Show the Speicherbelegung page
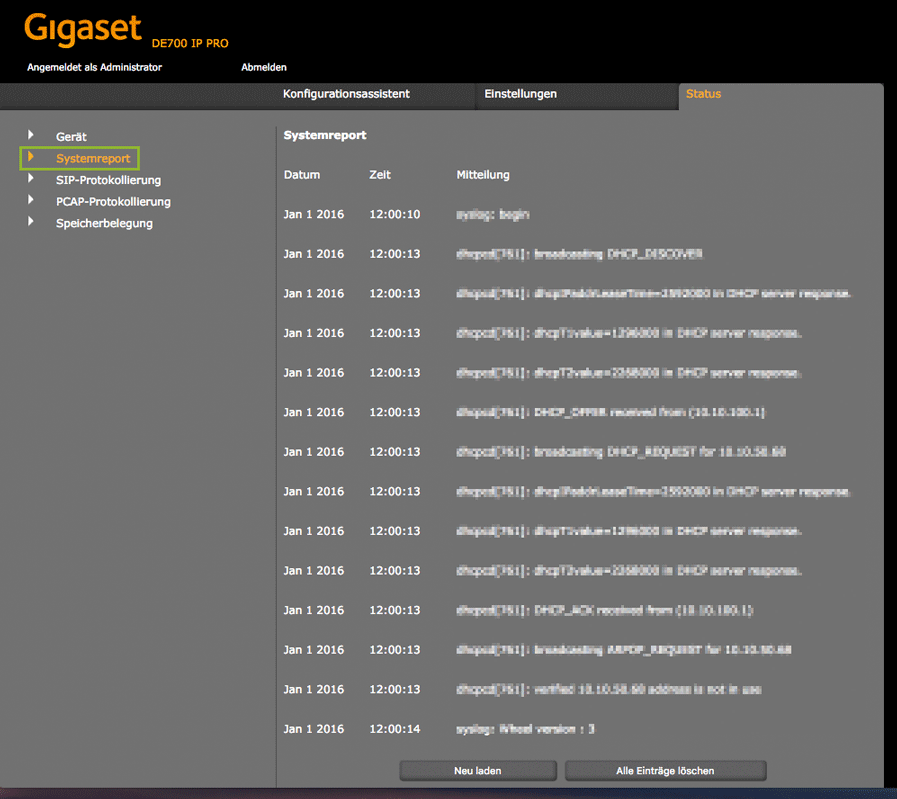 pos(104,224)
